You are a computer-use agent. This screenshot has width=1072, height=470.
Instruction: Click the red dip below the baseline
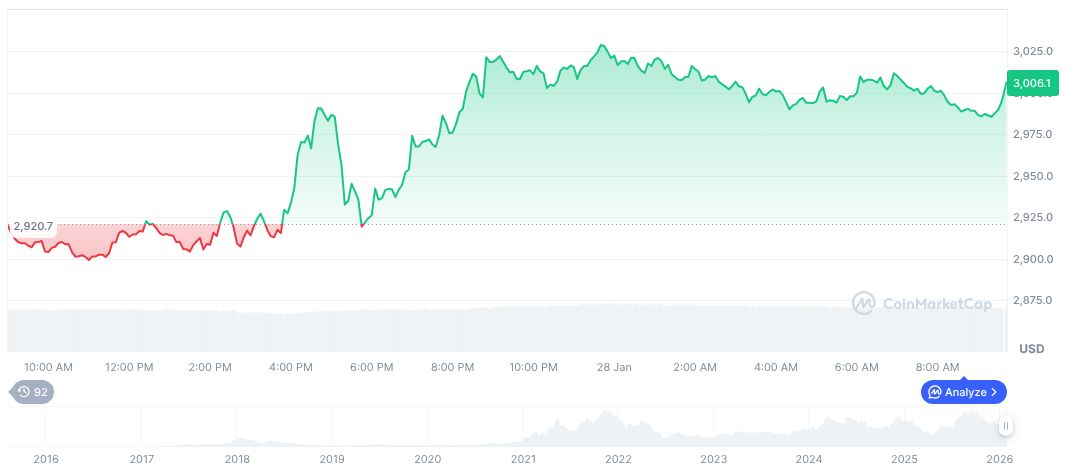(x=90, y=258)
